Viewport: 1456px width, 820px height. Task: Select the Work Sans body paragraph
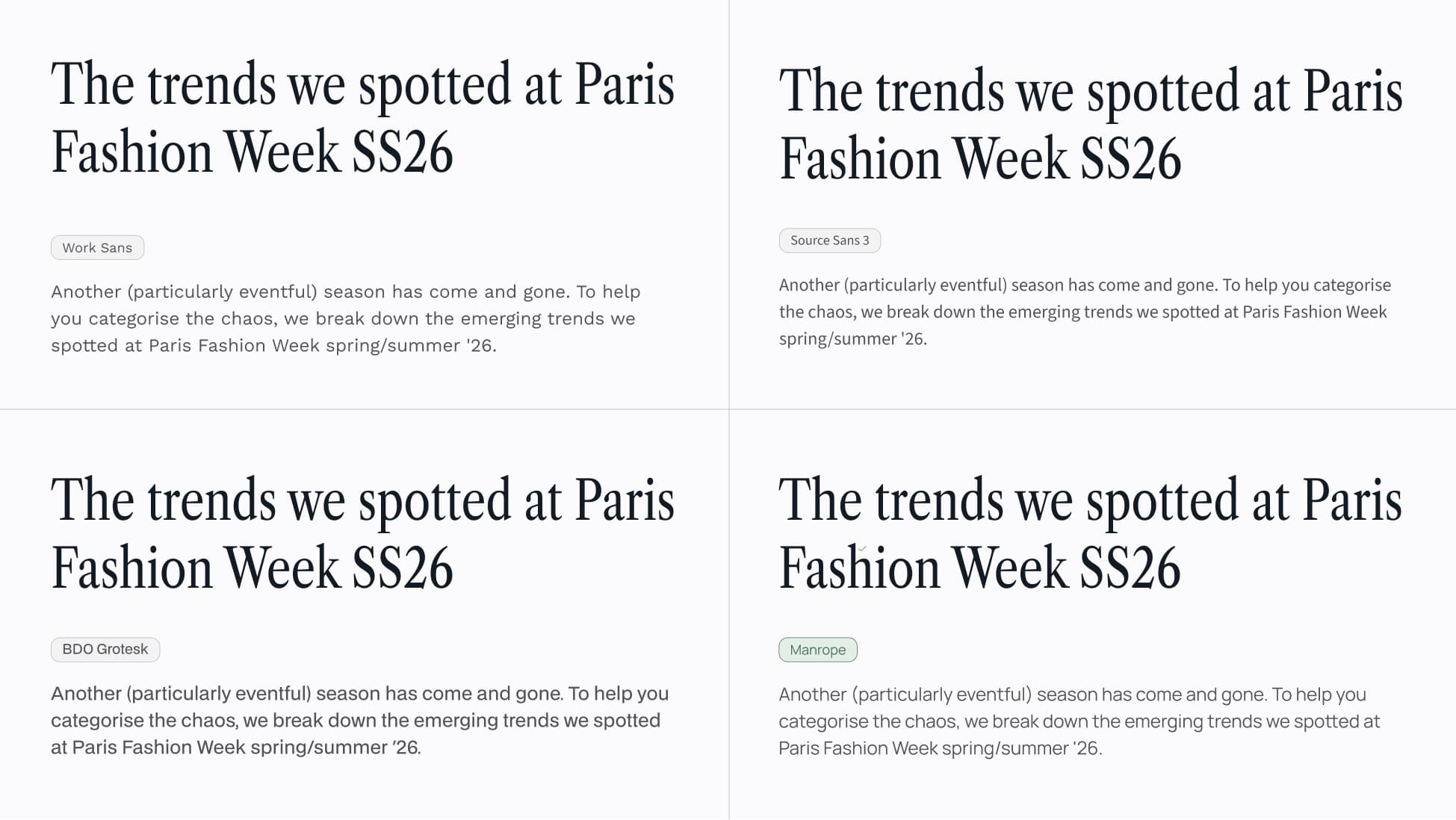[346, 318]
